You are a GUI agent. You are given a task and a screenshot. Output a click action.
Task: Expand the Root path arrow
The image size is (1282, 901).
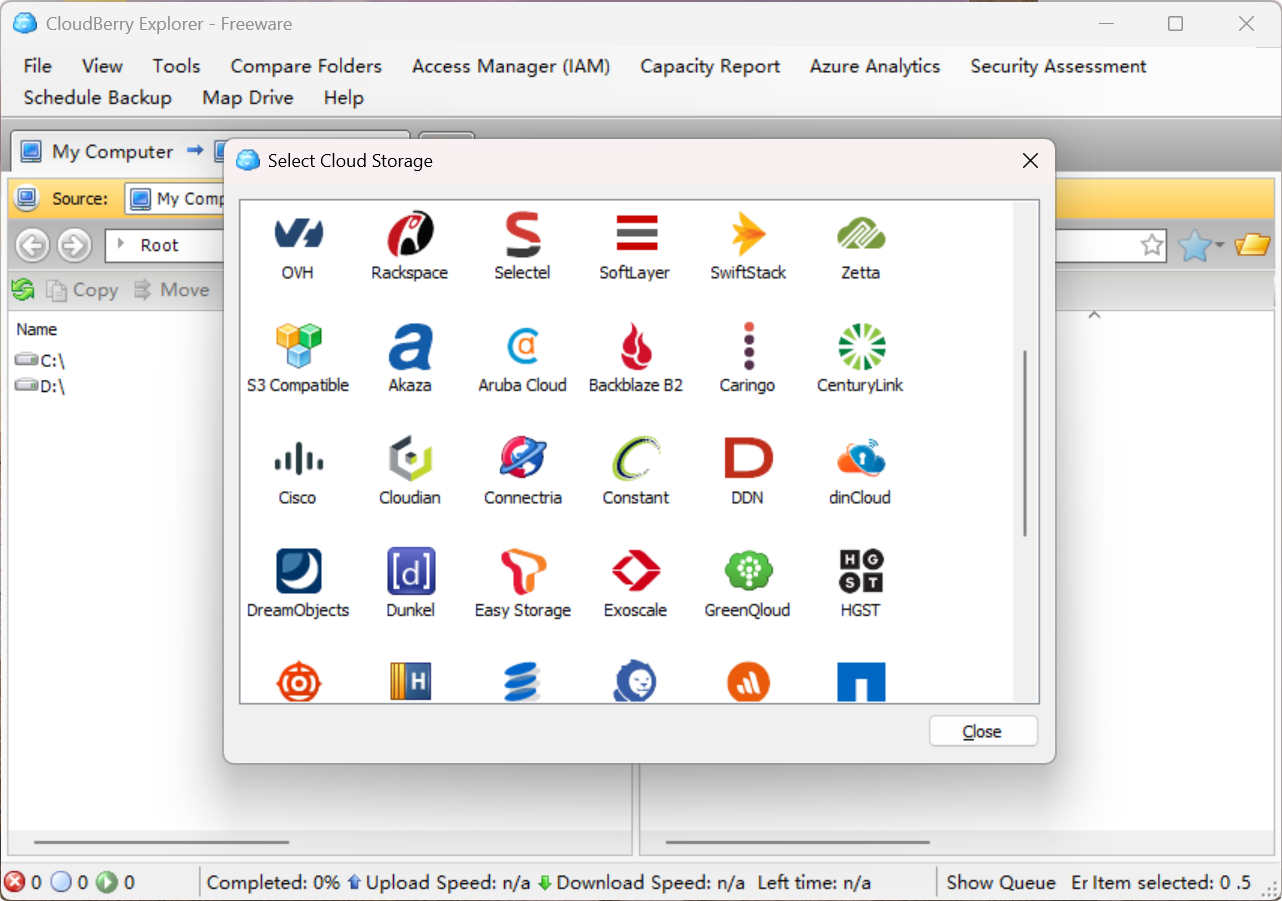tap(122, 245)
